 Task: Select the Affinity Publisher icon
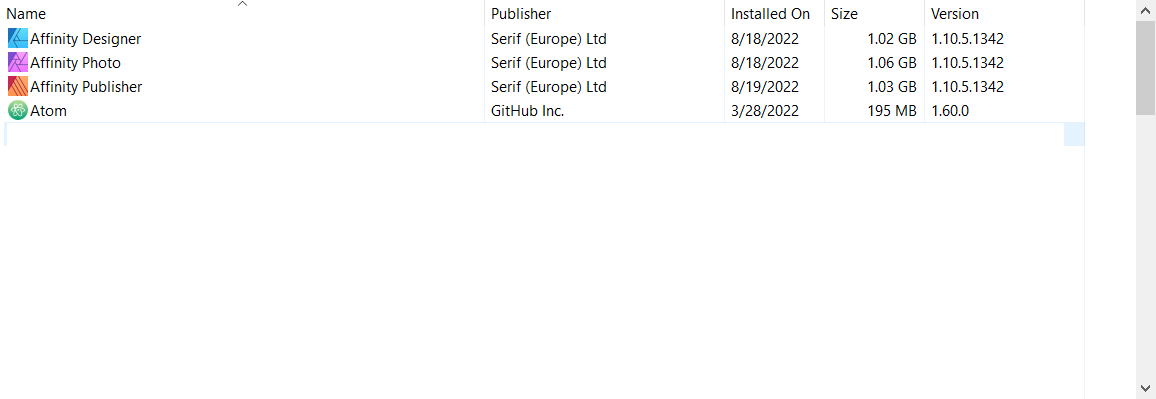click(18, 87)
